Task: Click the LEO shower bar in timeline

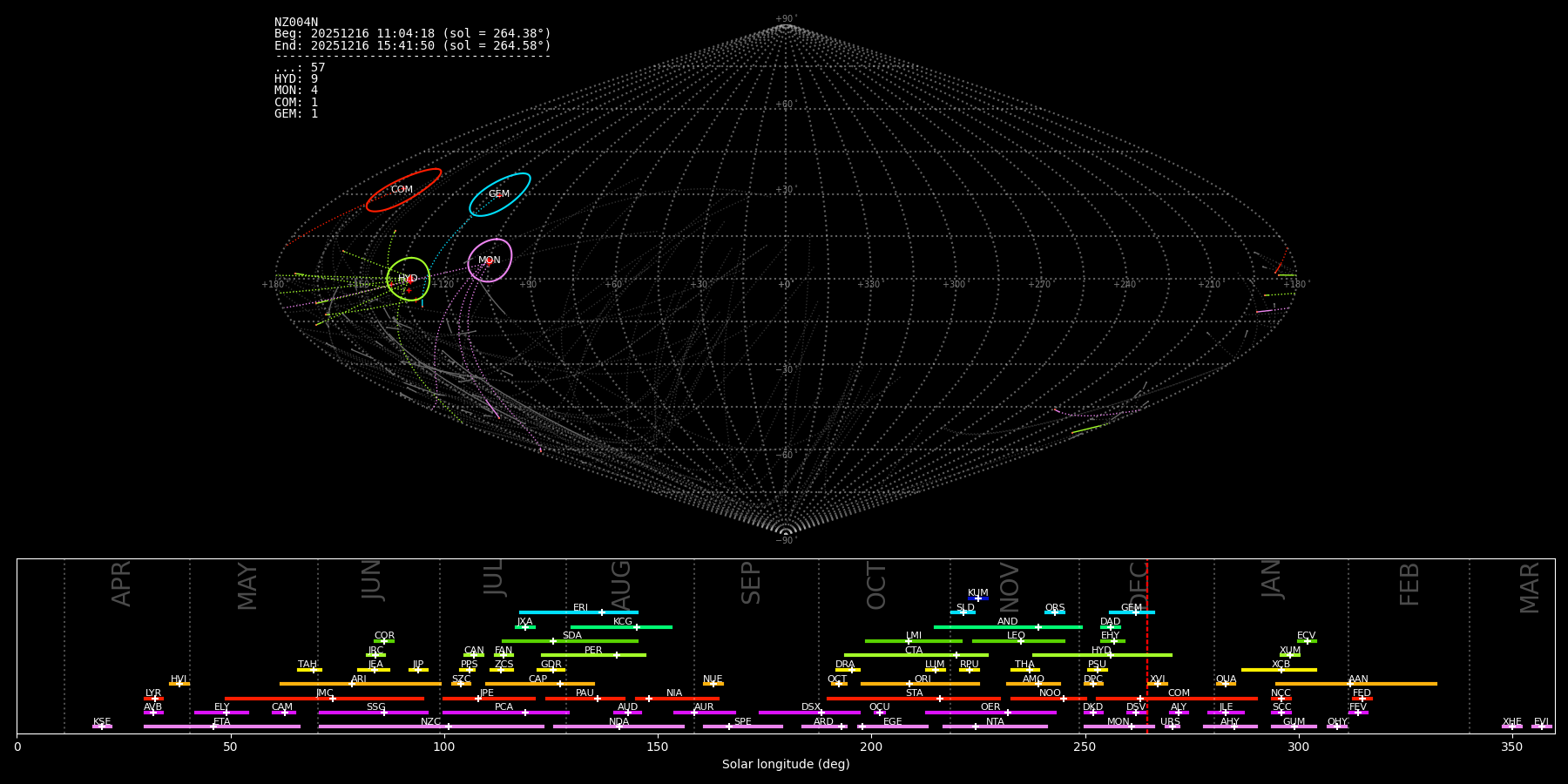Action: coord(1018,641)
